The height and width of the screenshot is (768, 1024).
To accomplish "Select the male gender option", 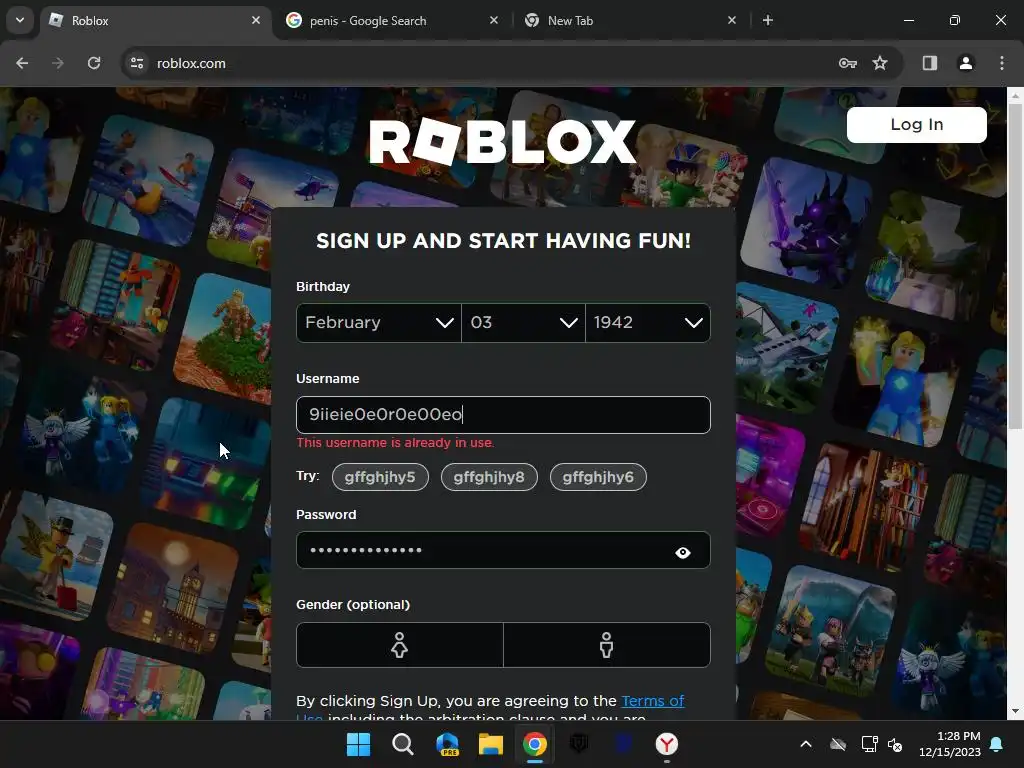I will 607,645.
